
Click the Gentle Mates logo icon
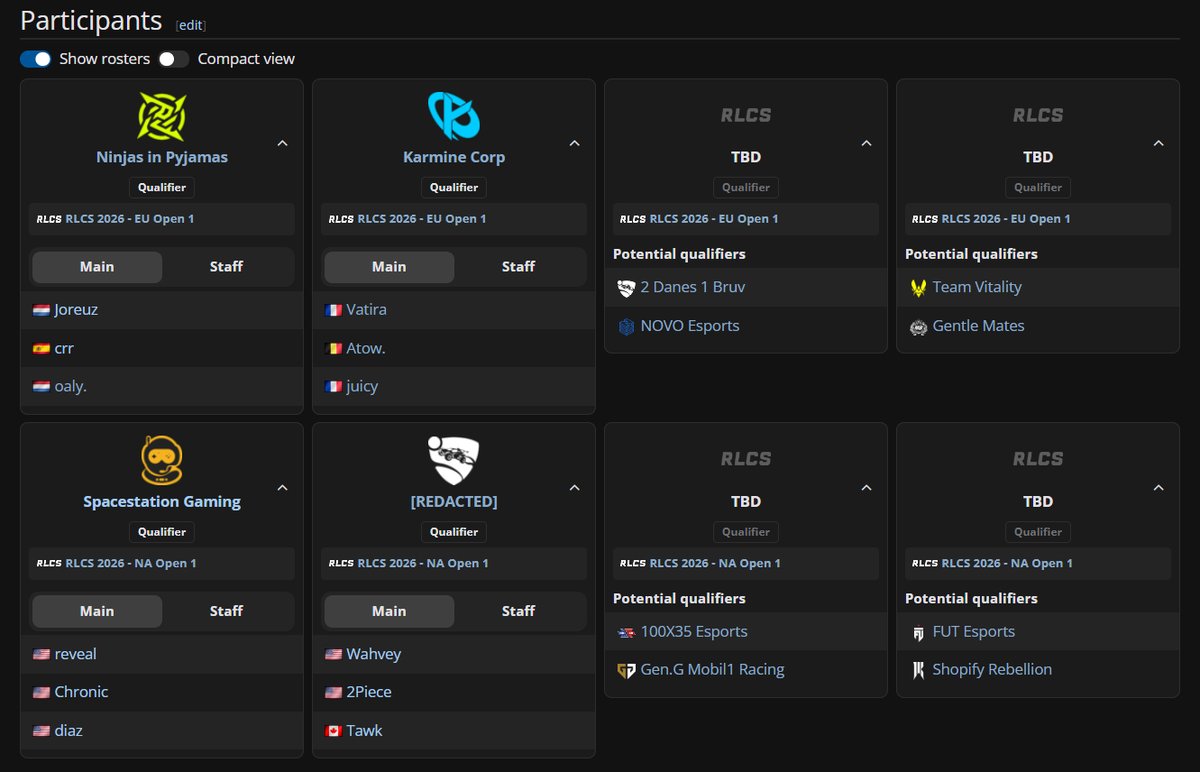tap(918, 326)
